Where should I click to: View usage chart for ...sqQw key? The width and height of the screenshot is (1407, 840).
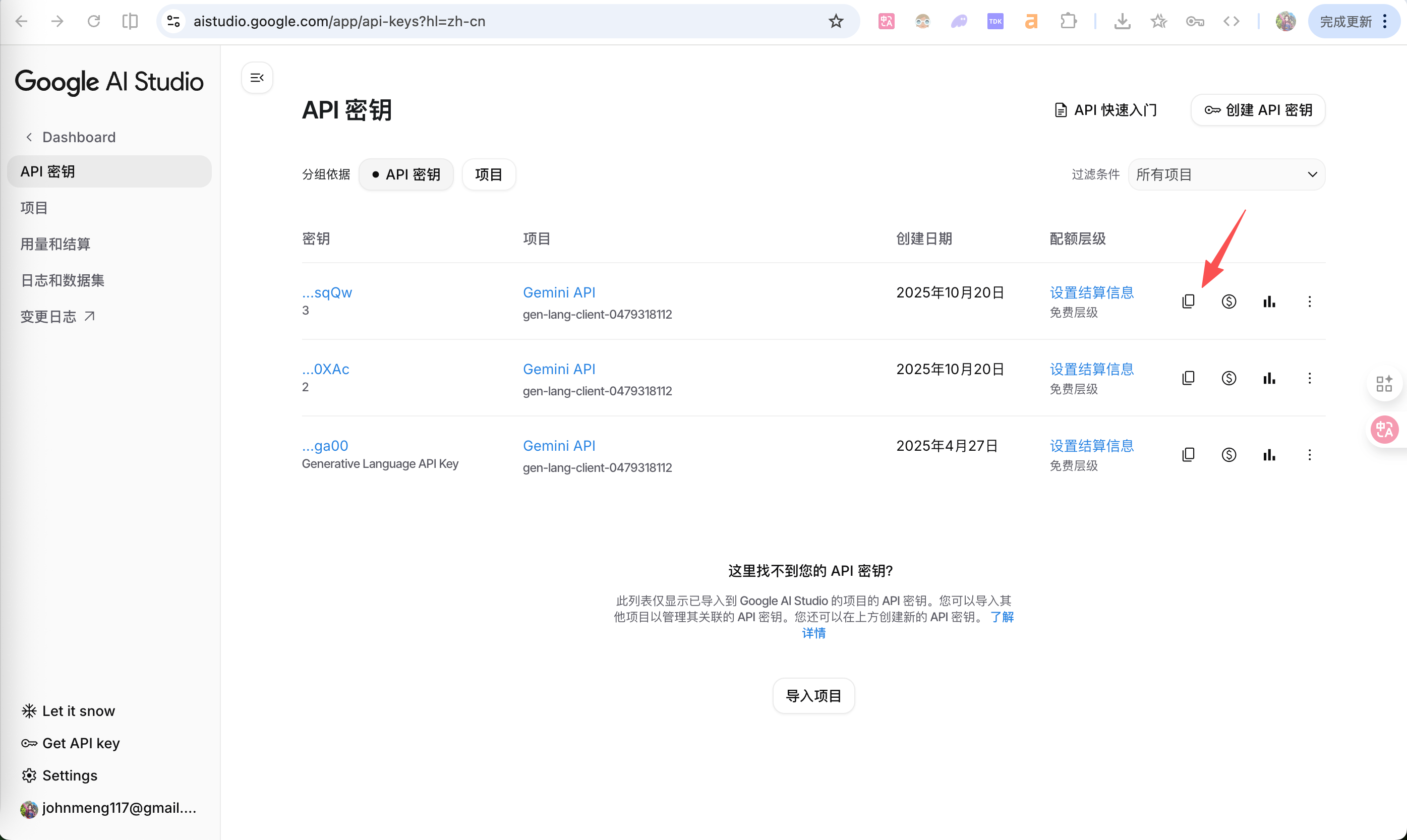[1269, 301]
